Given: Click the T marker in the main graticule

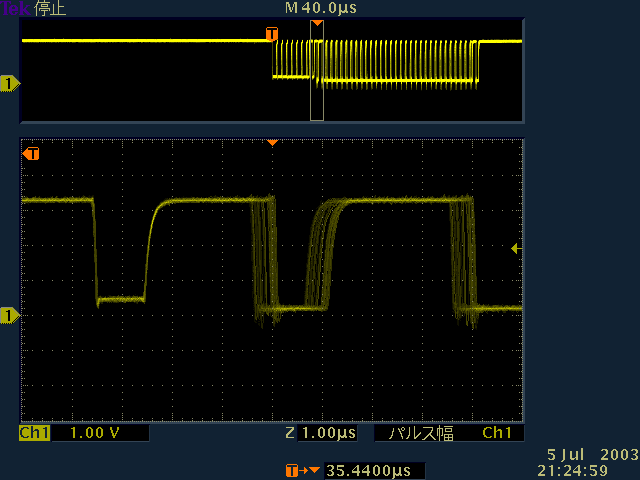Looking at the screenshot, I should coord(31,154).
